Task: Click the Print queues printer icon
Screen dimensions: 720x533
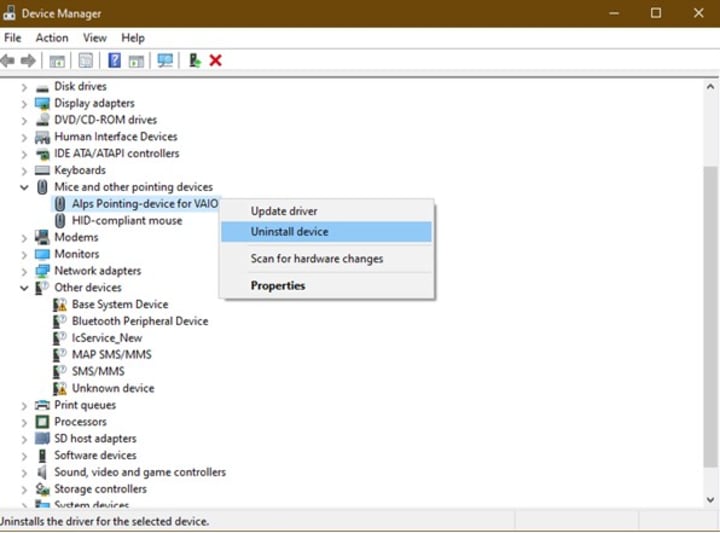Action: point(42,405)
